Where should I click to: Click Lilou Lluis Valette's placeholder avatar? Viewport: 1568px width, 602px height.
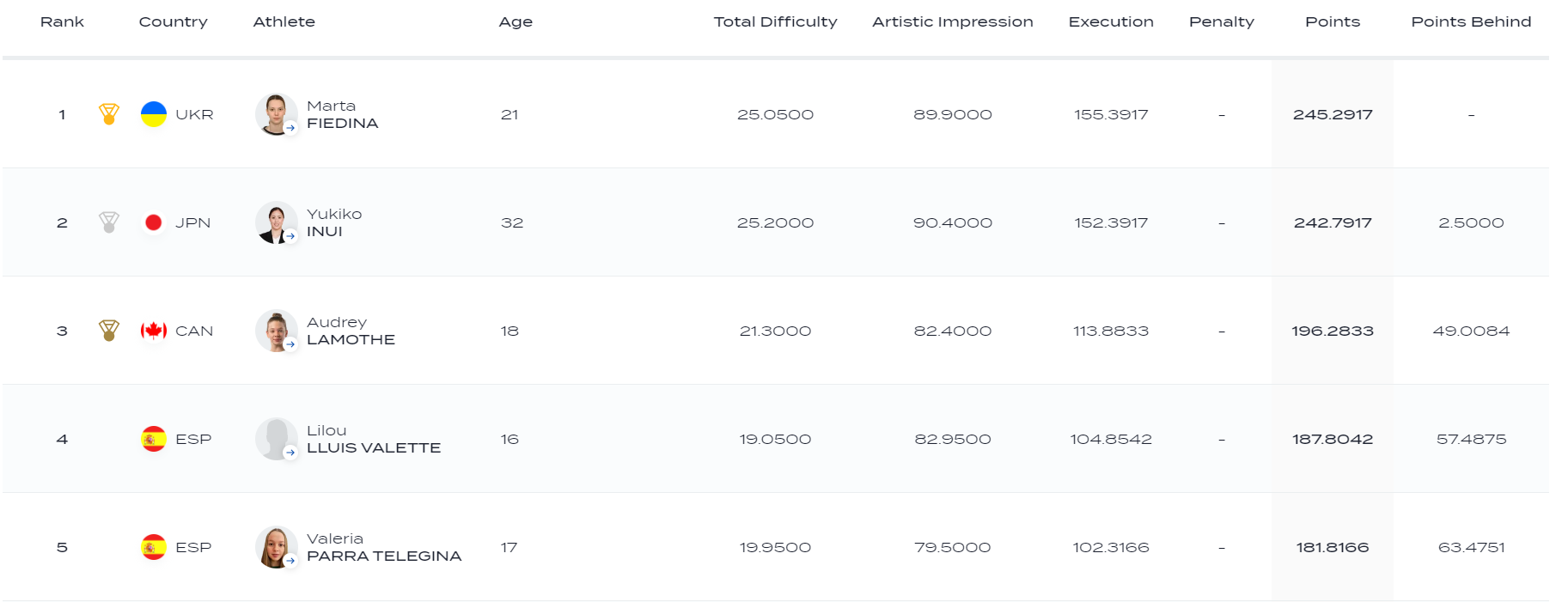point(277,439)
